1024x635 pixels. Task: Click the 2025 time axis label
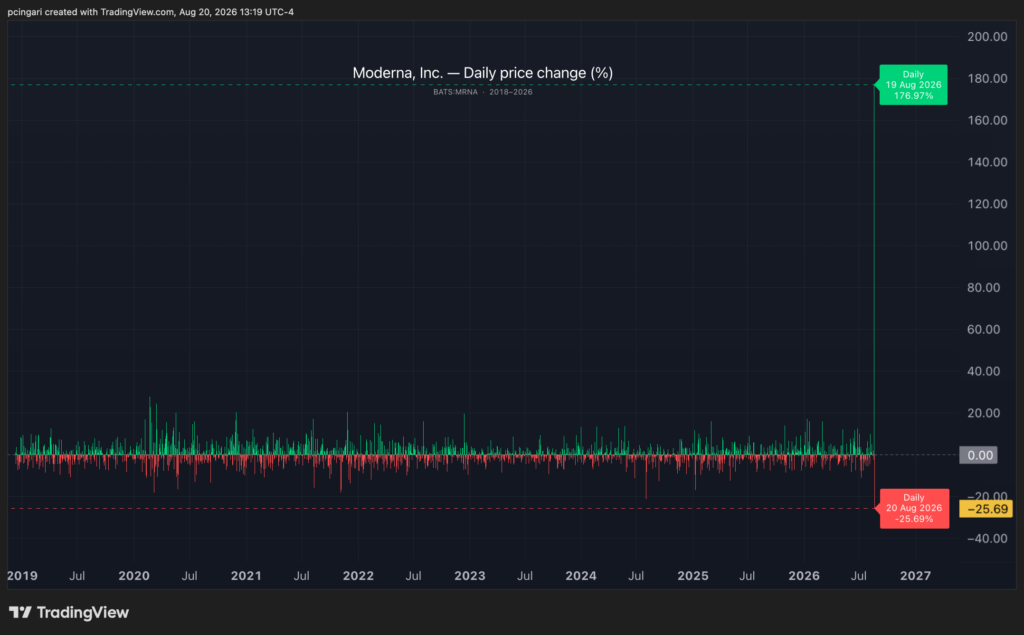693,576
